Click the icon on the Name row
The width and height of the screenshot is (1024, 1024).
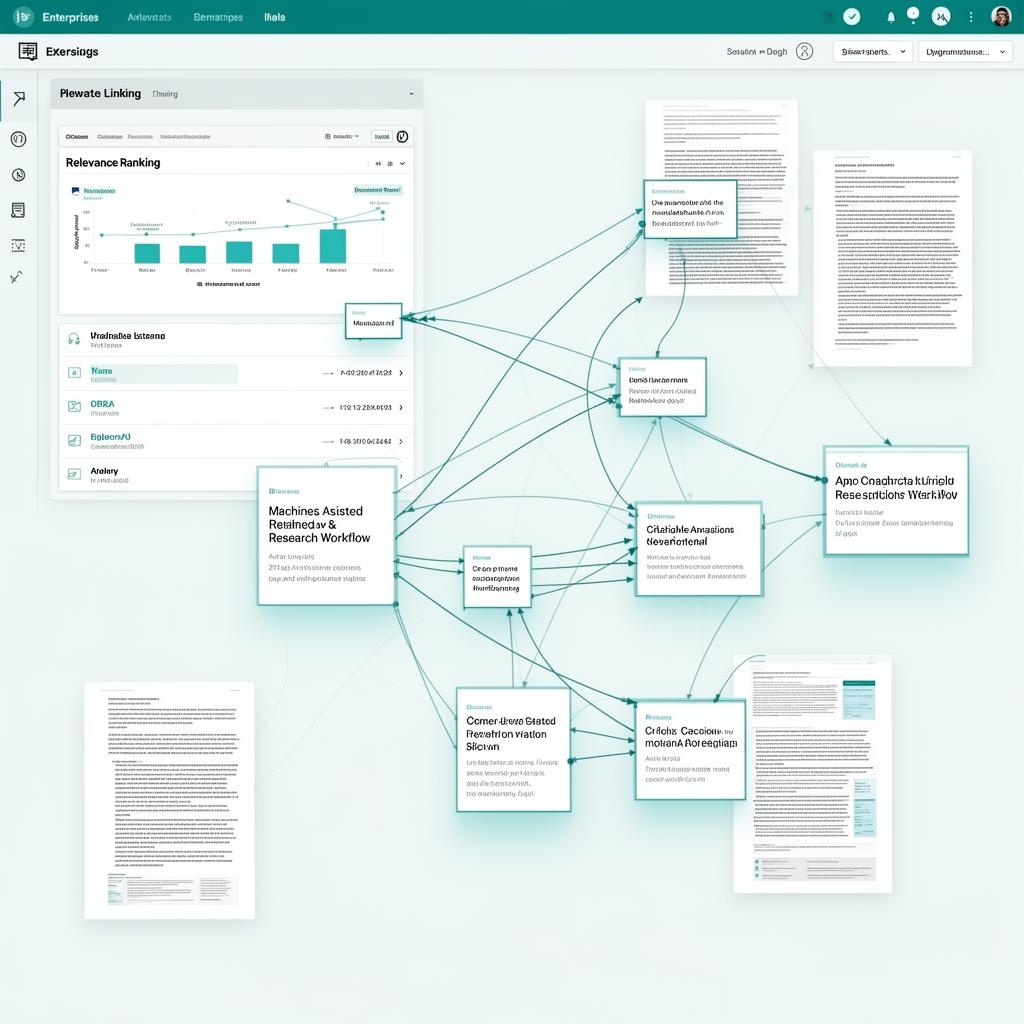[x=74, y=373]
